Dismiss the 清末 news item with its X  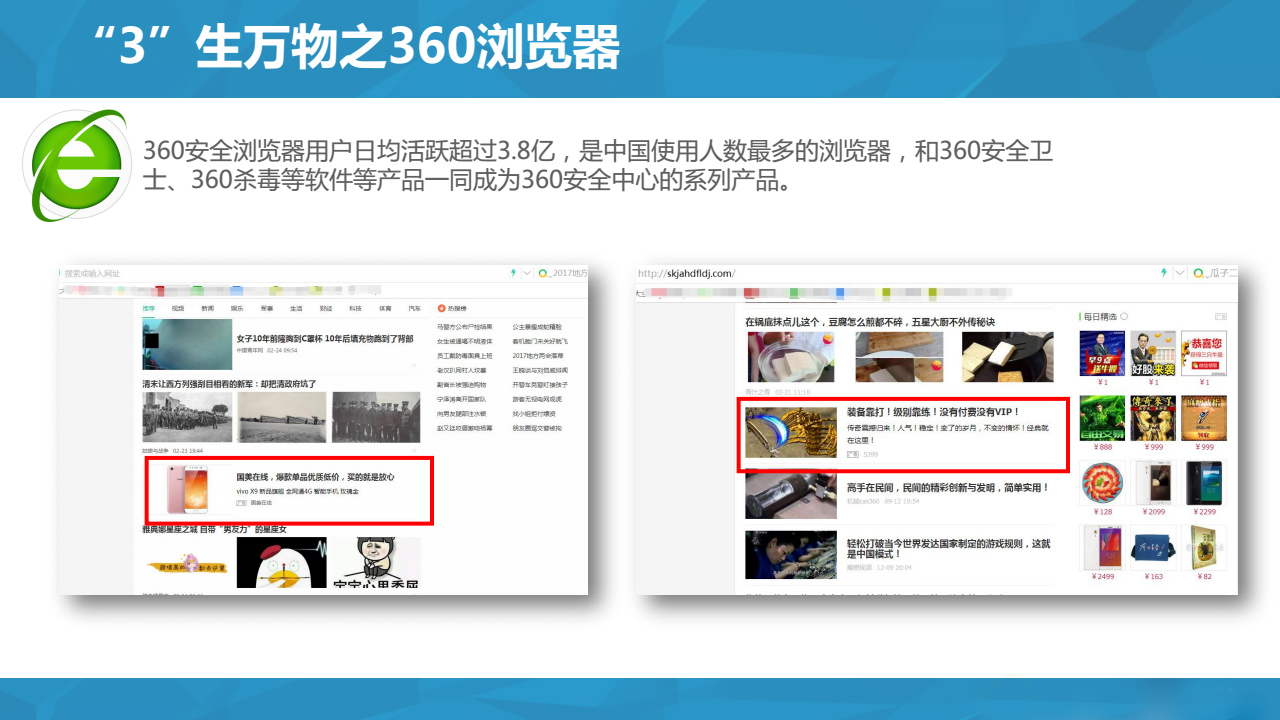[414, 451]
